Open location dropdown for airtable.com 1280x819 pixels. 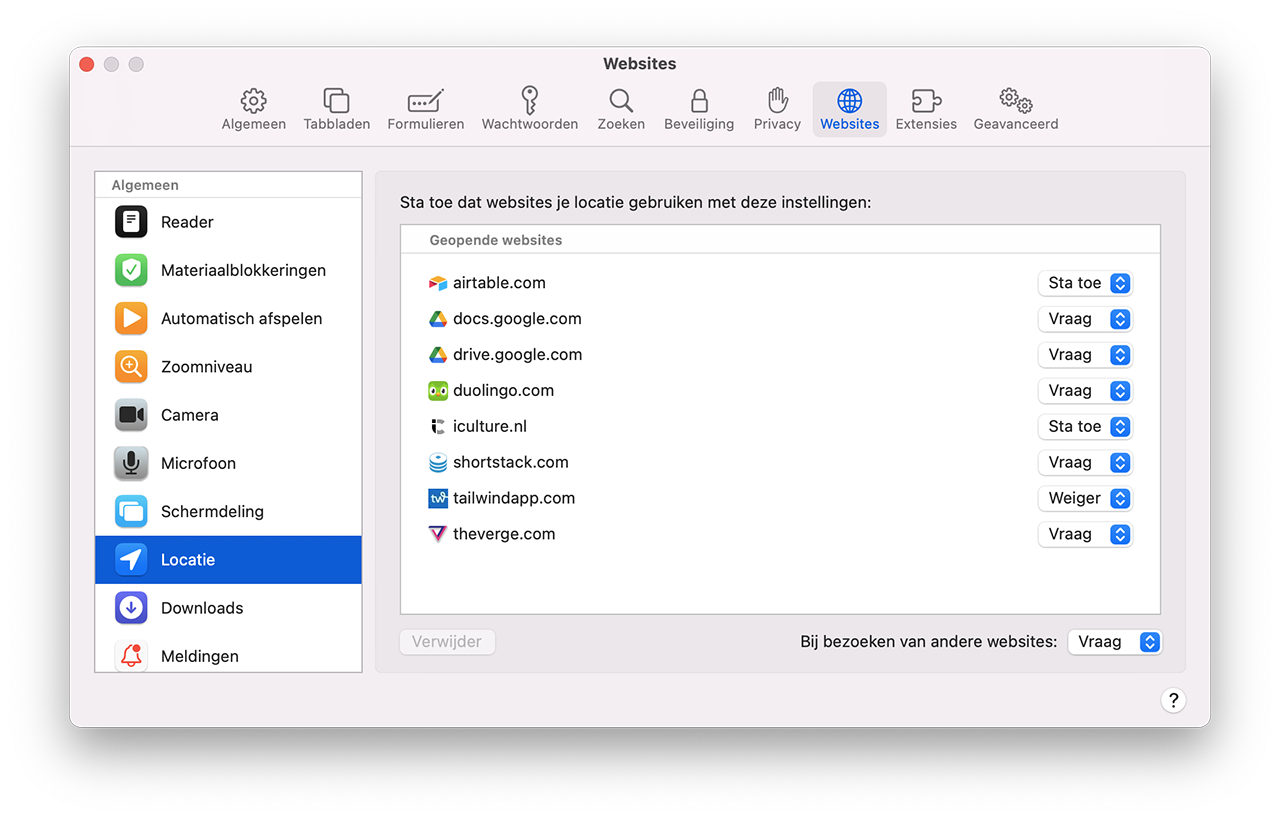1085,283
